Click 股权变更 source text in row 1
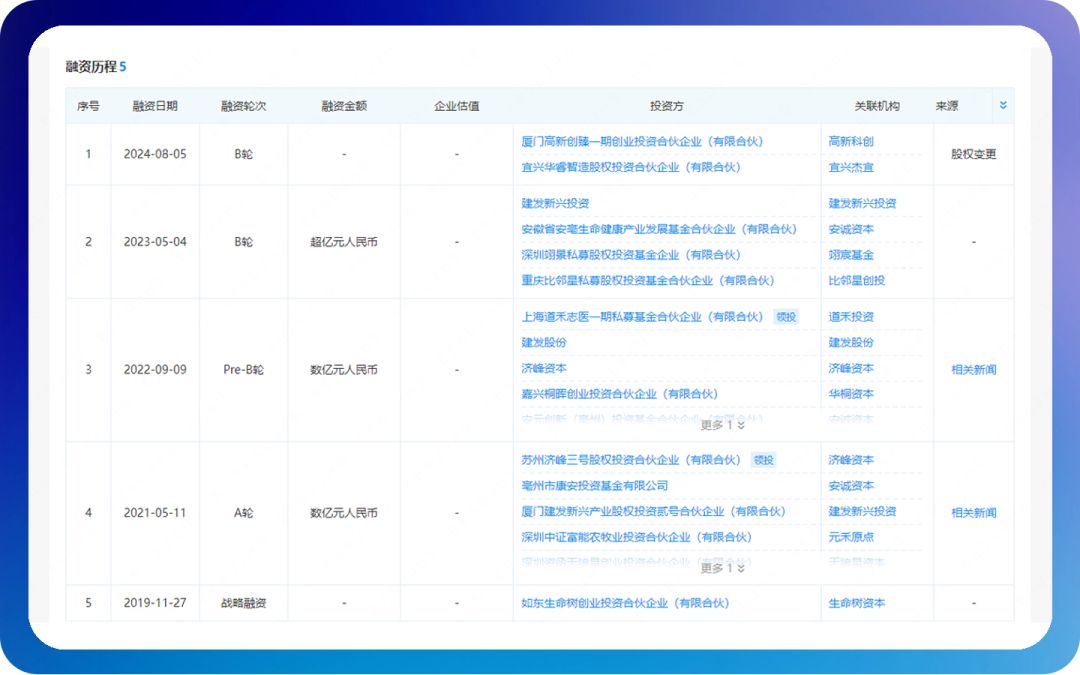Image resolution: width=1080 pixels, height=675 pixels. 973,154
